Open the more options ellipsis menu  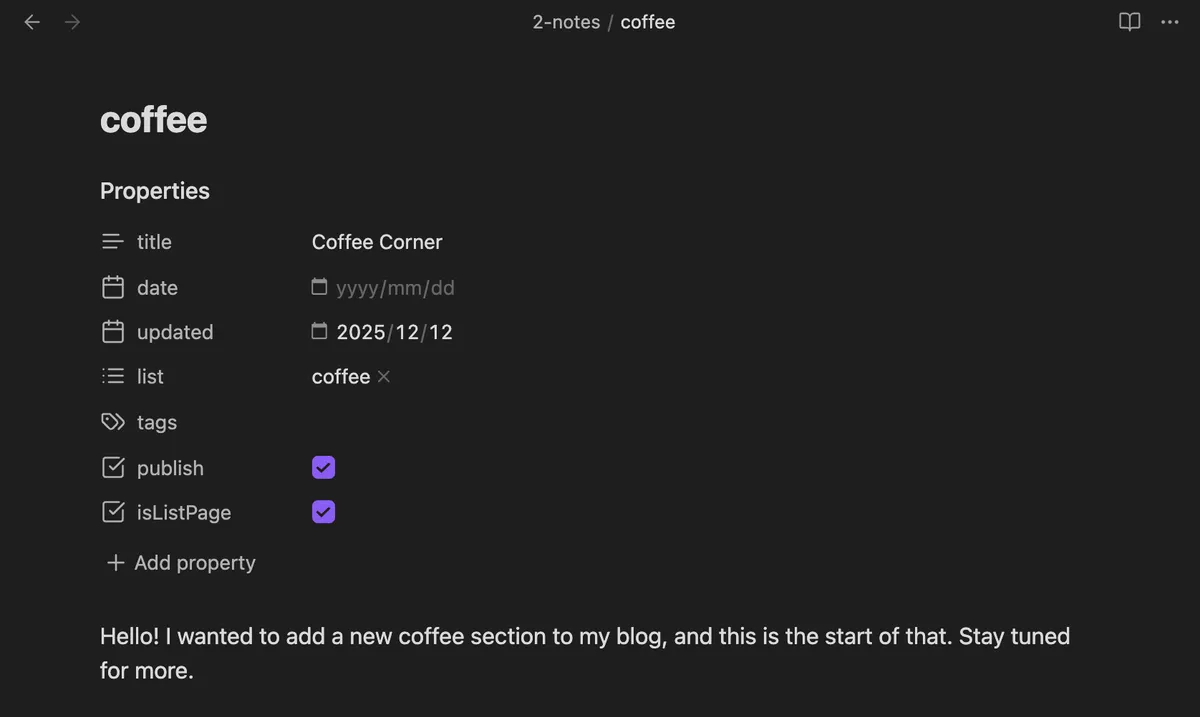pos(1170,22)
